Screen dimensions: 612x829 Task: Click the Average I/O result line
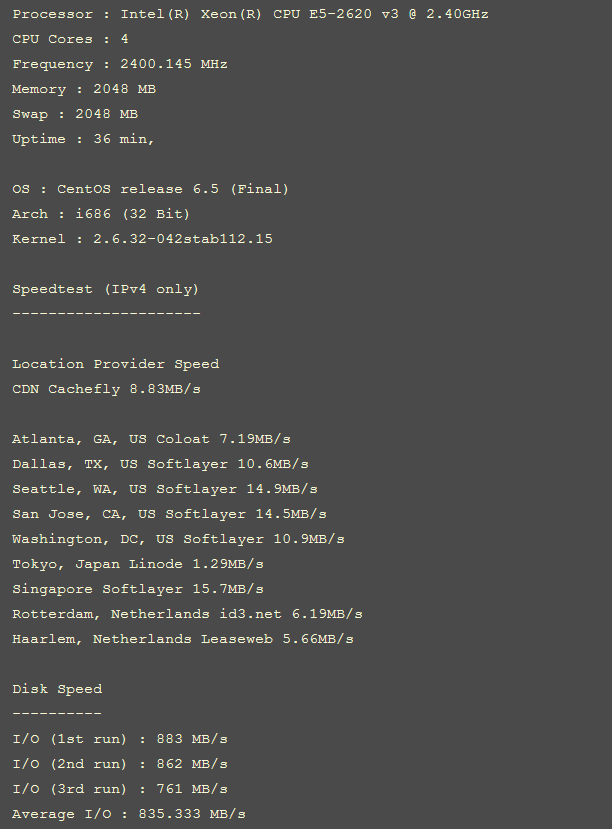coord(129,814)
